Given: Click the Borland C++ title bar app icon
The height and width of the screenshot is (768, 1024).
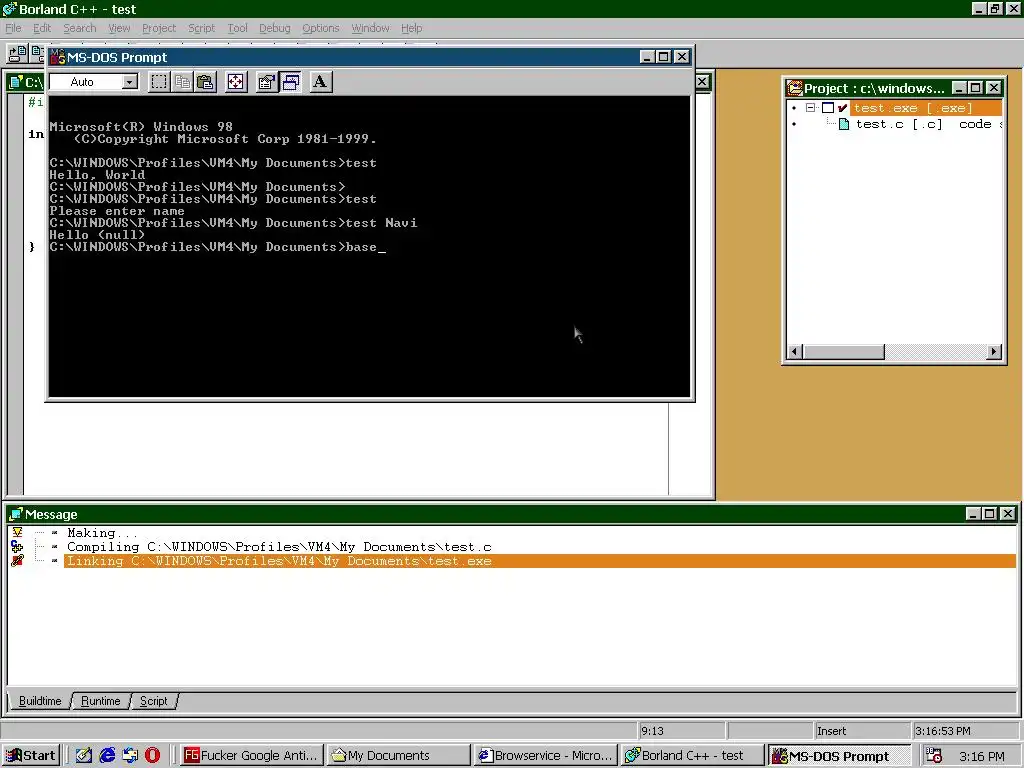Looking at the screenshot, I should (9, 9).
